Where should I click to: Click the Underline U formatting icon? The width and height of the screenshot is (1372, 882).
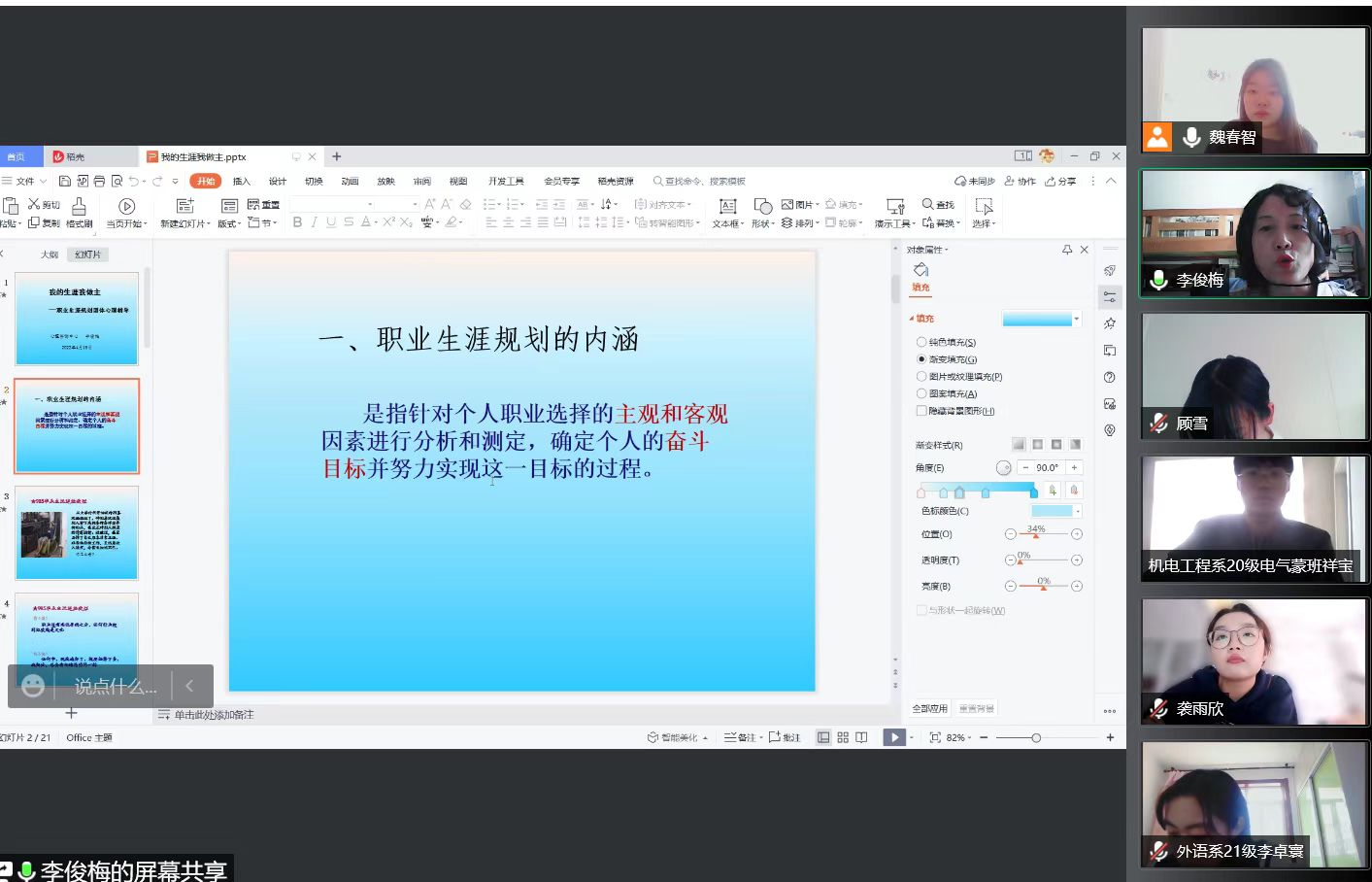(331, 222)
